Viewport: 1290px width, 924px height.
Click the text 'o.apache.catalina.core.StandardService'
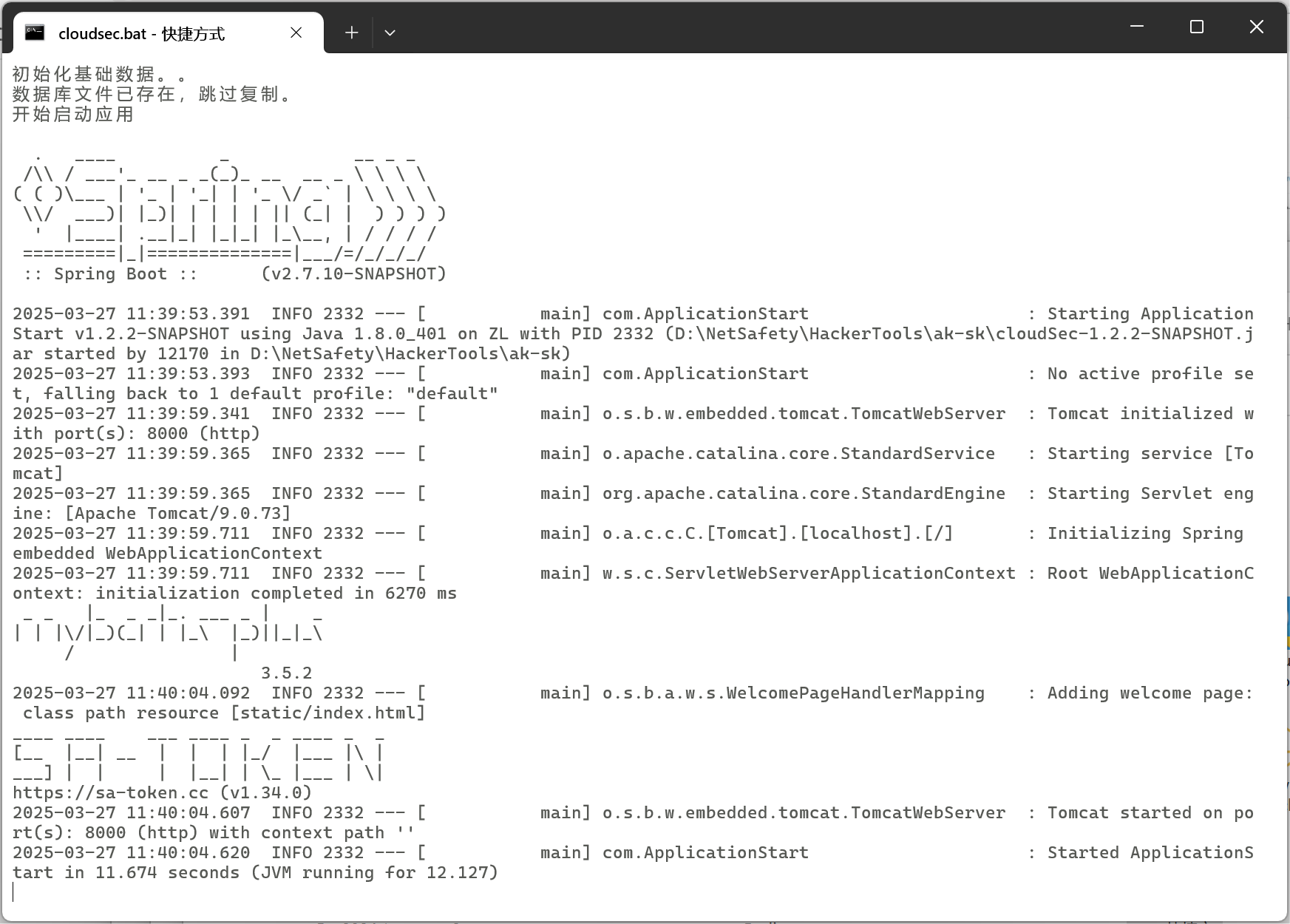coord(798,454)
